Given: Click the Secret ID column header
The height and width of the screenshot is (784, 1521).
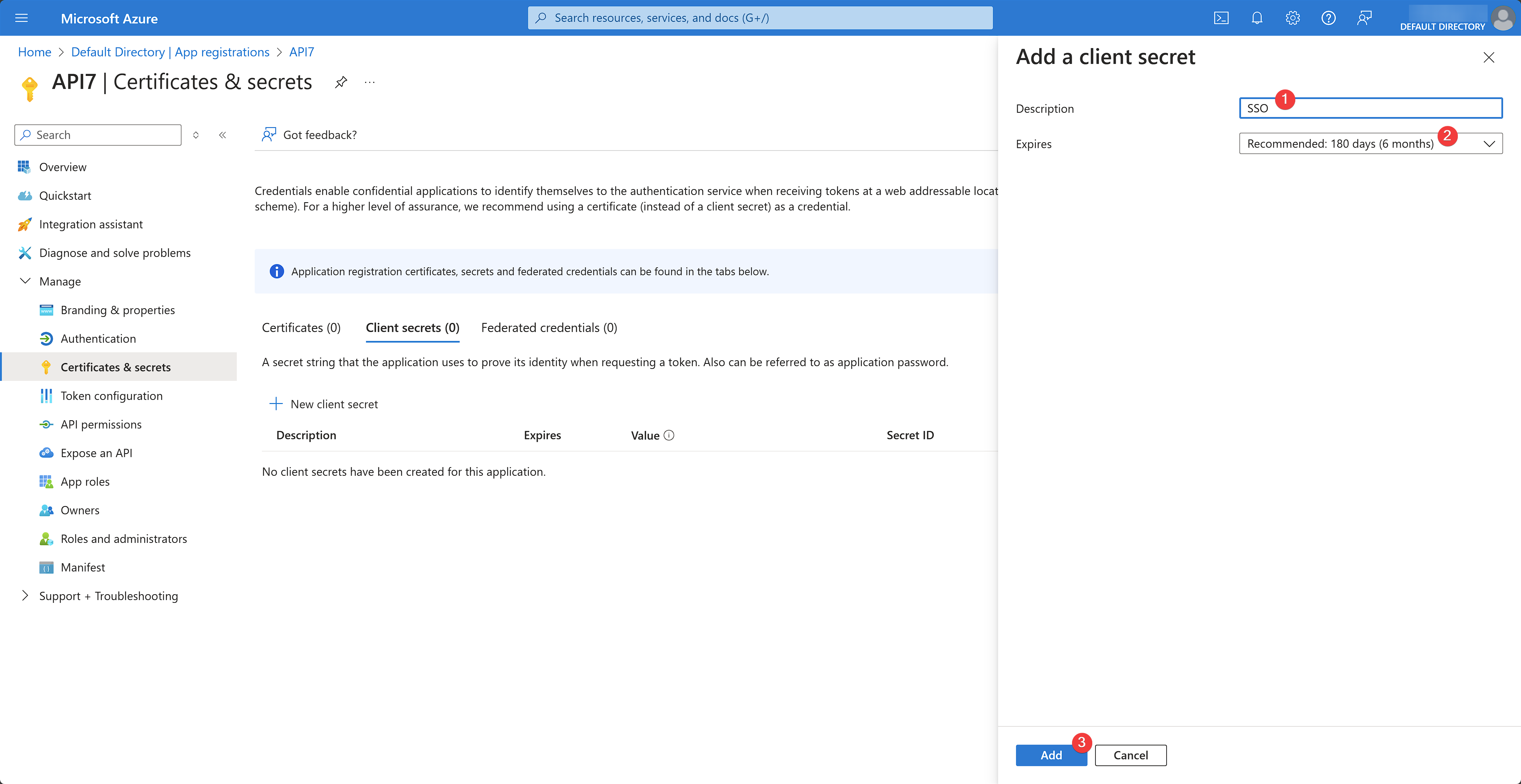Looking at the screenshot, I should tap(910, 435).
